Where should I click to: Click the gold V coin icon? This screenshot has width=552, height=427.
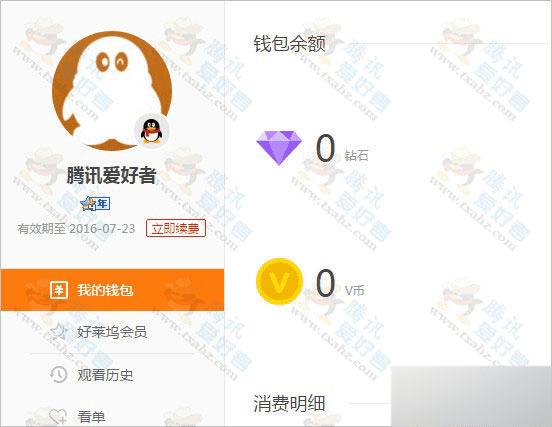279,281
